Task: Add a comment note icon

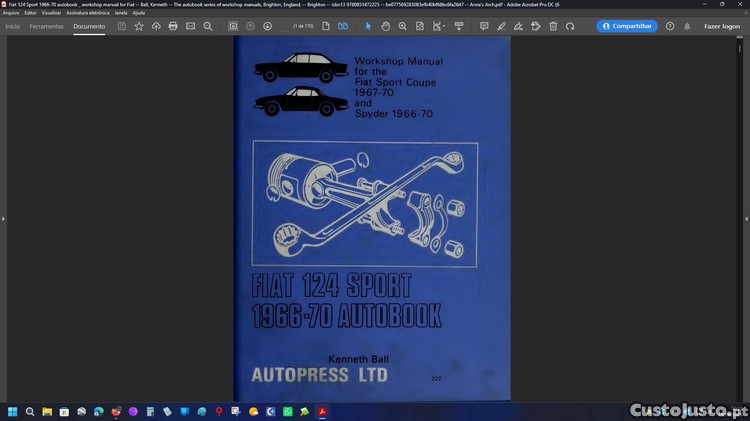Action: [484, 26]
